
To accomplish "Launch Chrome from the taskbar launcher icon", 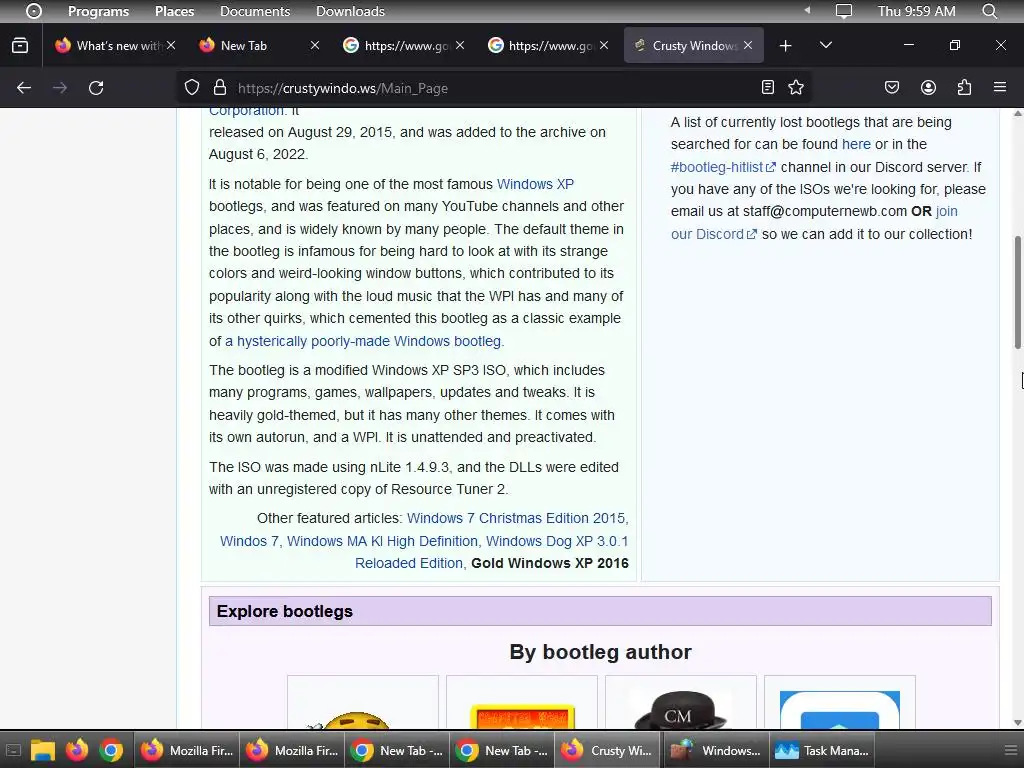I will [111, 750].
